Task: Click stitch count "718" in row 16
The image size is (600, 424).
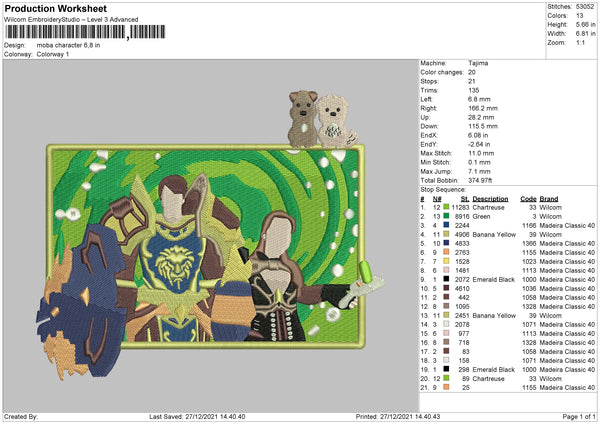Action: click(463, 343)
